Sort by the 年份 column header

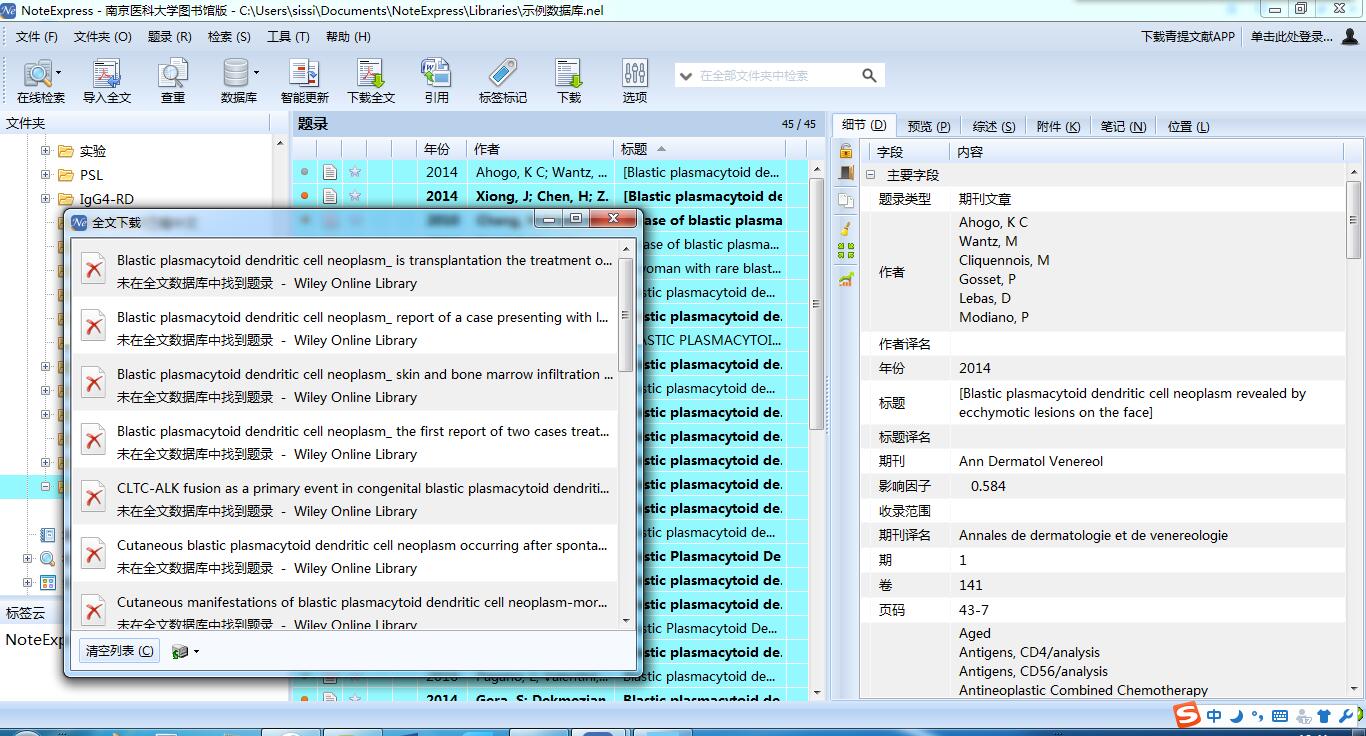coord(442,149)
